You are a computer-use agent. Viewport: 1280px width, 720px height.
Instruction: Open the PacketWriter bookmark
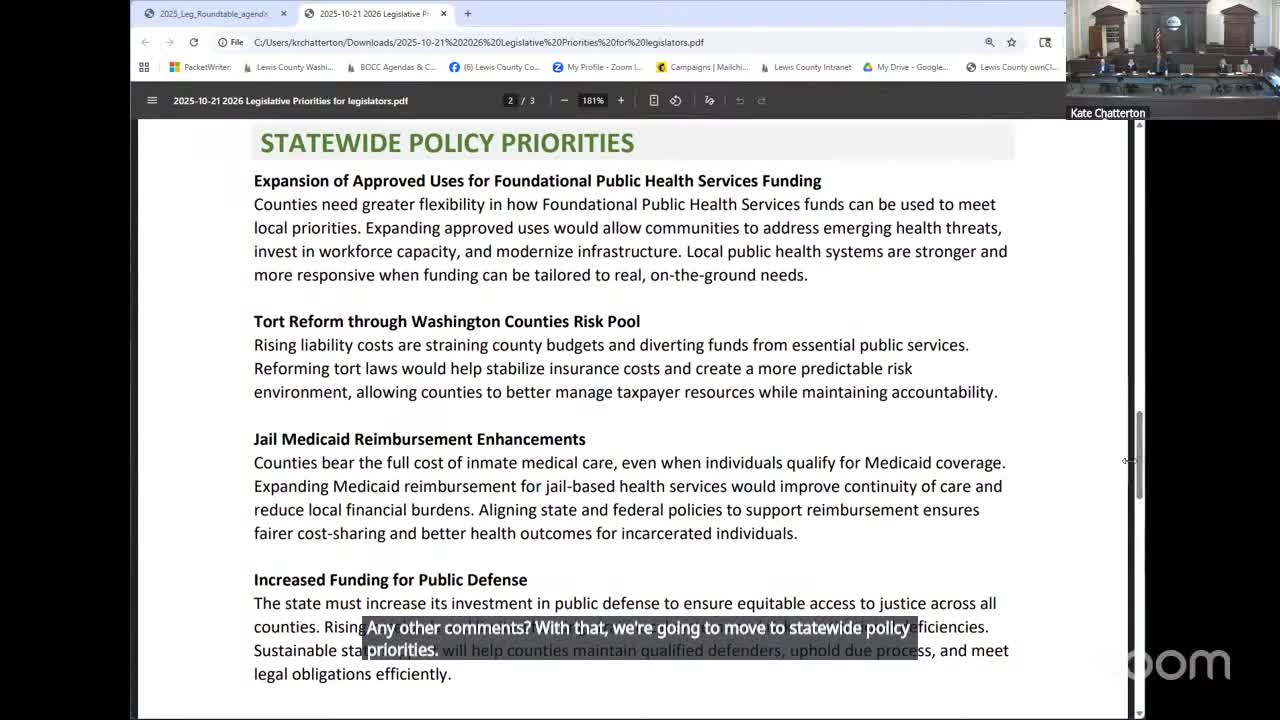[200, 67]
